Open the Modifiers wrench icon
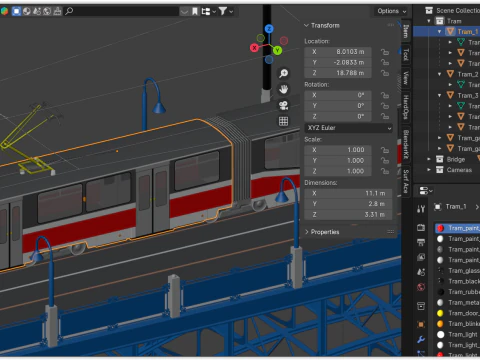This screenshot has height=360, width=480. (x=421, y=340)
